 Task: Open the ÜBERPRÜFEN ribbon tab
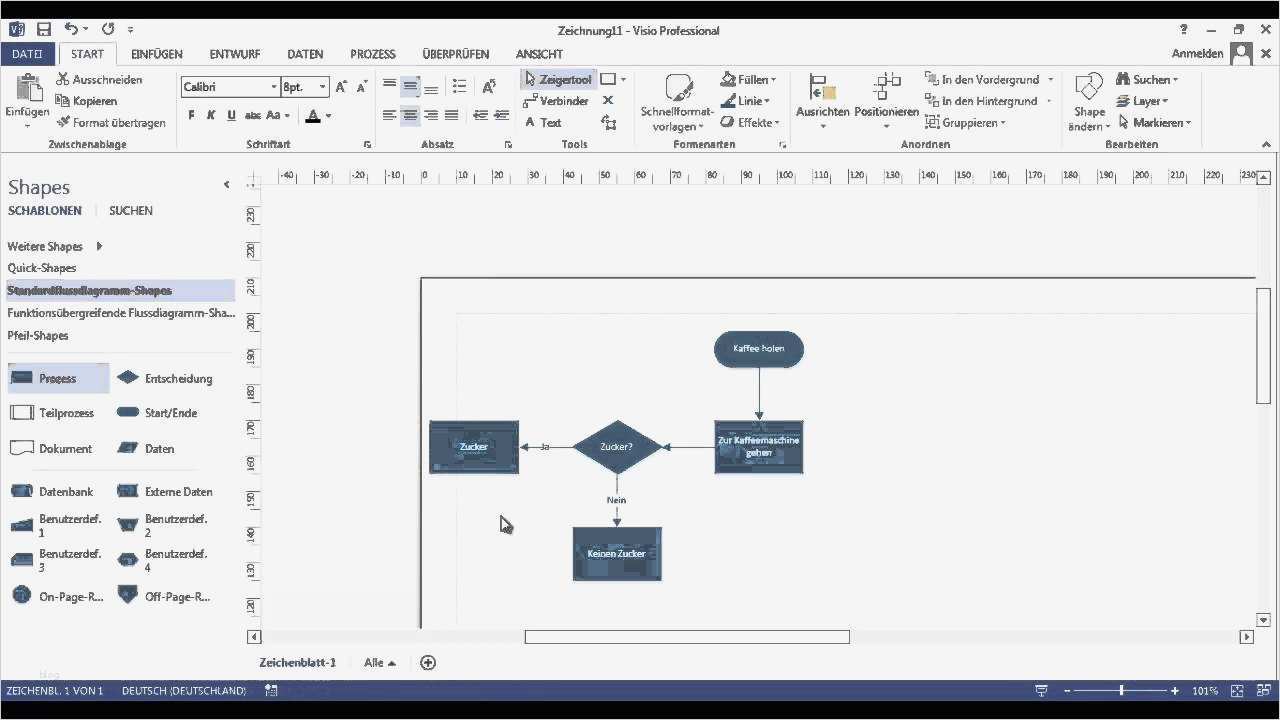click(x=456, y=54)
